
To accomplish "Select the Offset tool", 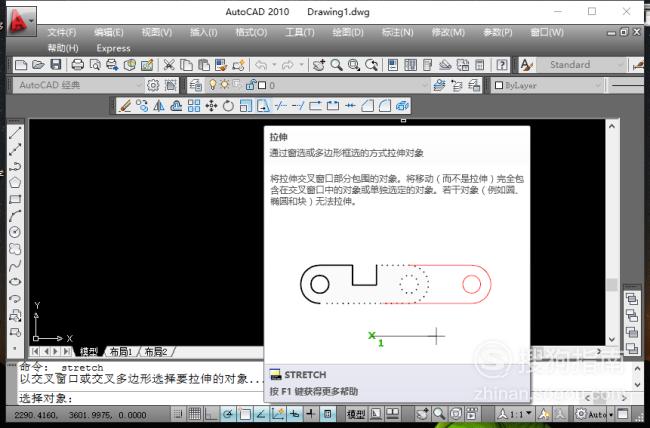I will click(176, 106).
